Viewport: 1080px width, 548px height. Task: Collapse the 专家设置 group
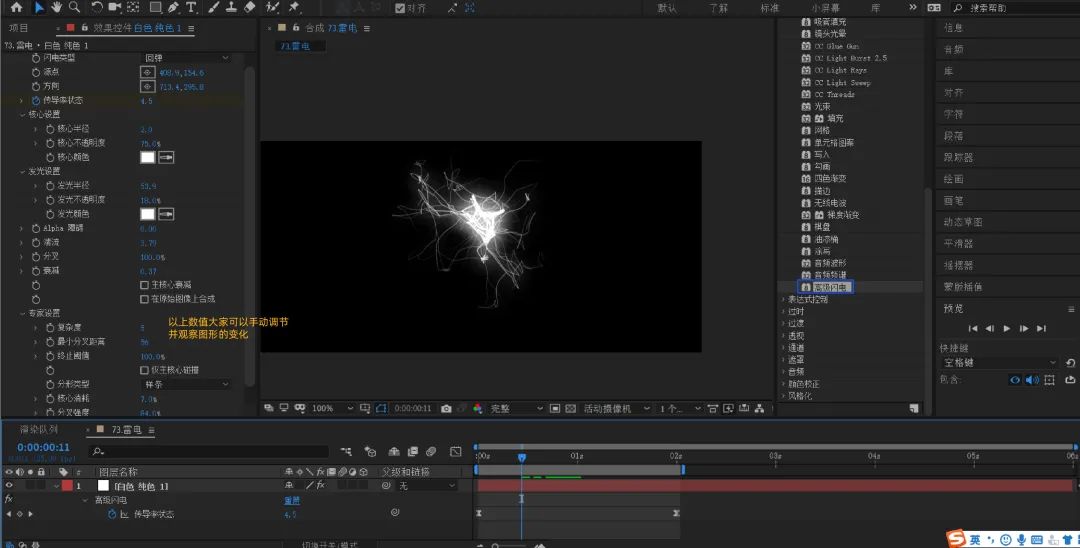[23, 313]
